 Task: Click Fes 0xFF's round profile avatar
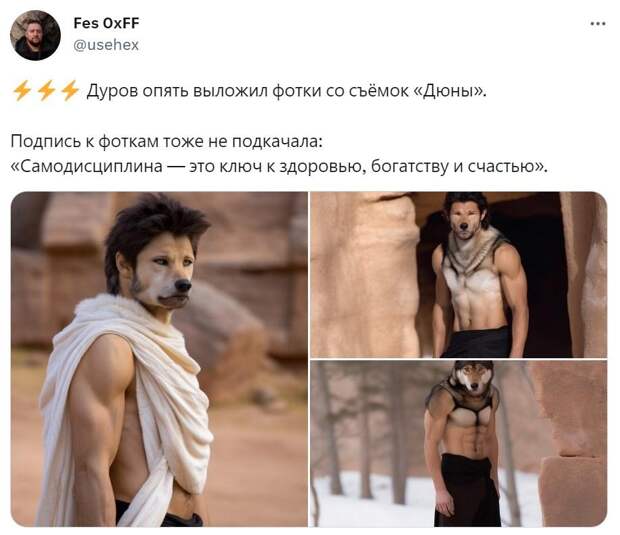[x=35, y=36]
